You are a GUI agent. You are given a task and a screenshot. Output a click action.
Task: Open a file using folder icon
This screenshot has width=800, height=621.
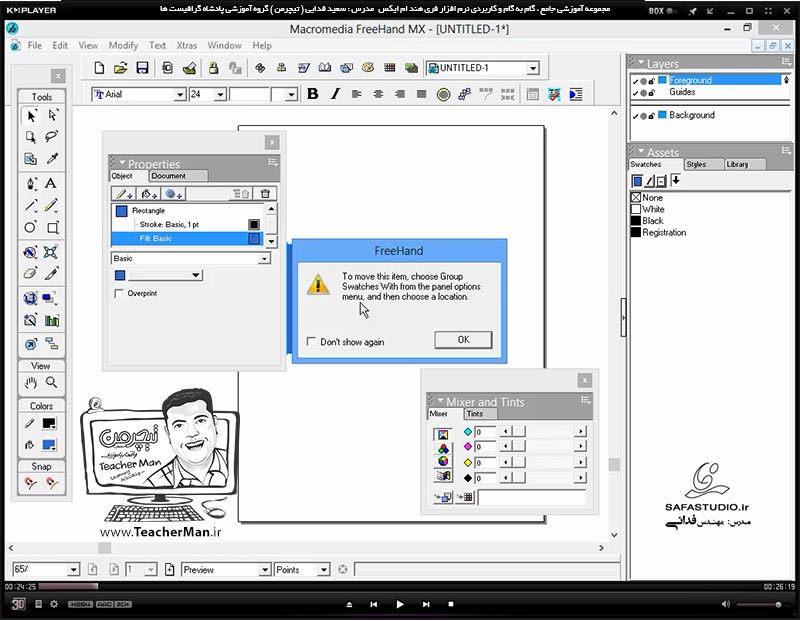(x=120, y=68)
